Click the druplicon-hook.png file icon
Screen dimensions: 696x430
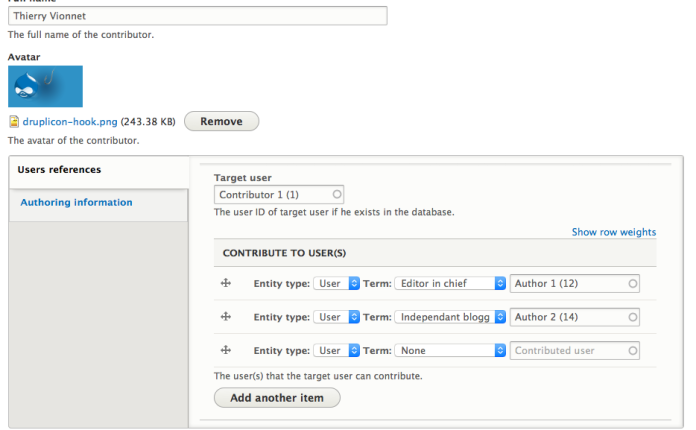point(14,122)
